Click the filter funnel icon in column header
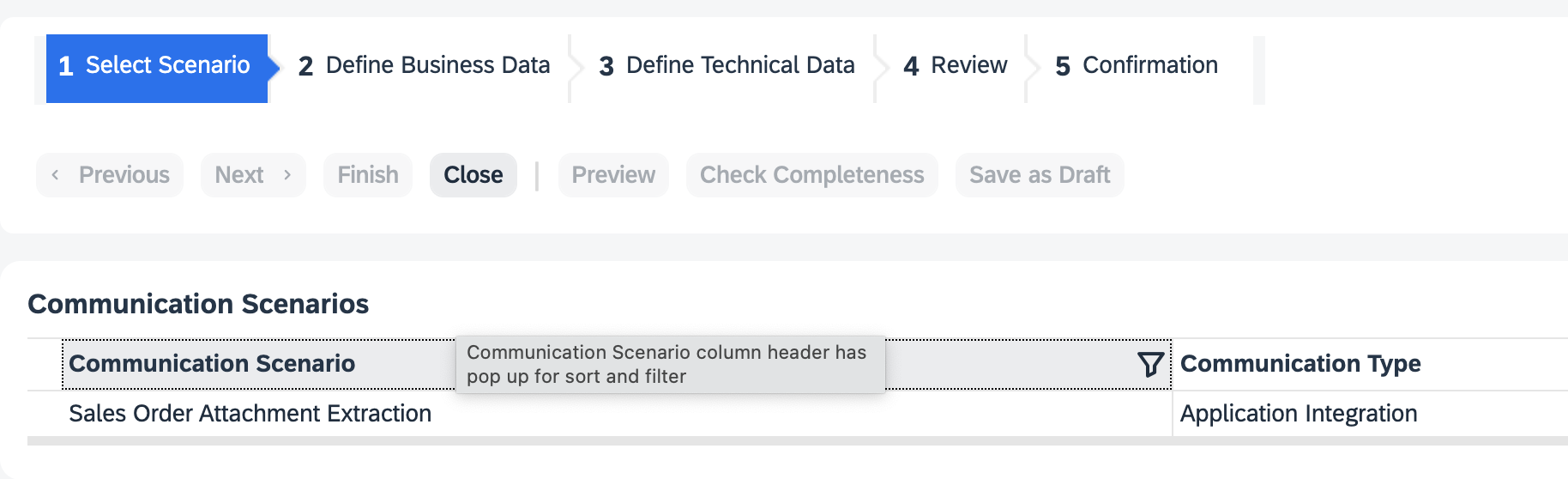Viewport: 1568px width, 479px height. tap(1149, 365)
